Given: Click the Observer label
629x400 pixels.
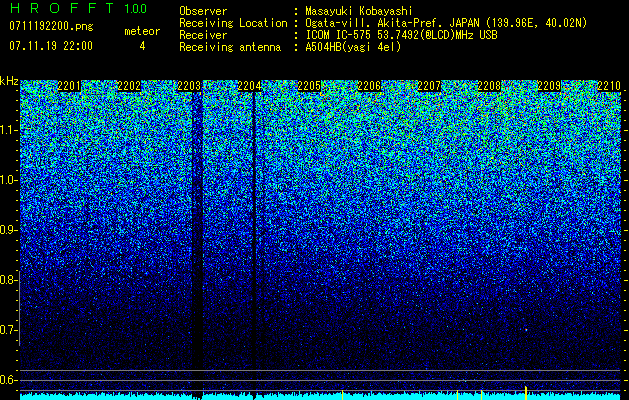Looking at the screenshot, I should pyautogui.click(x=203, y=11).
